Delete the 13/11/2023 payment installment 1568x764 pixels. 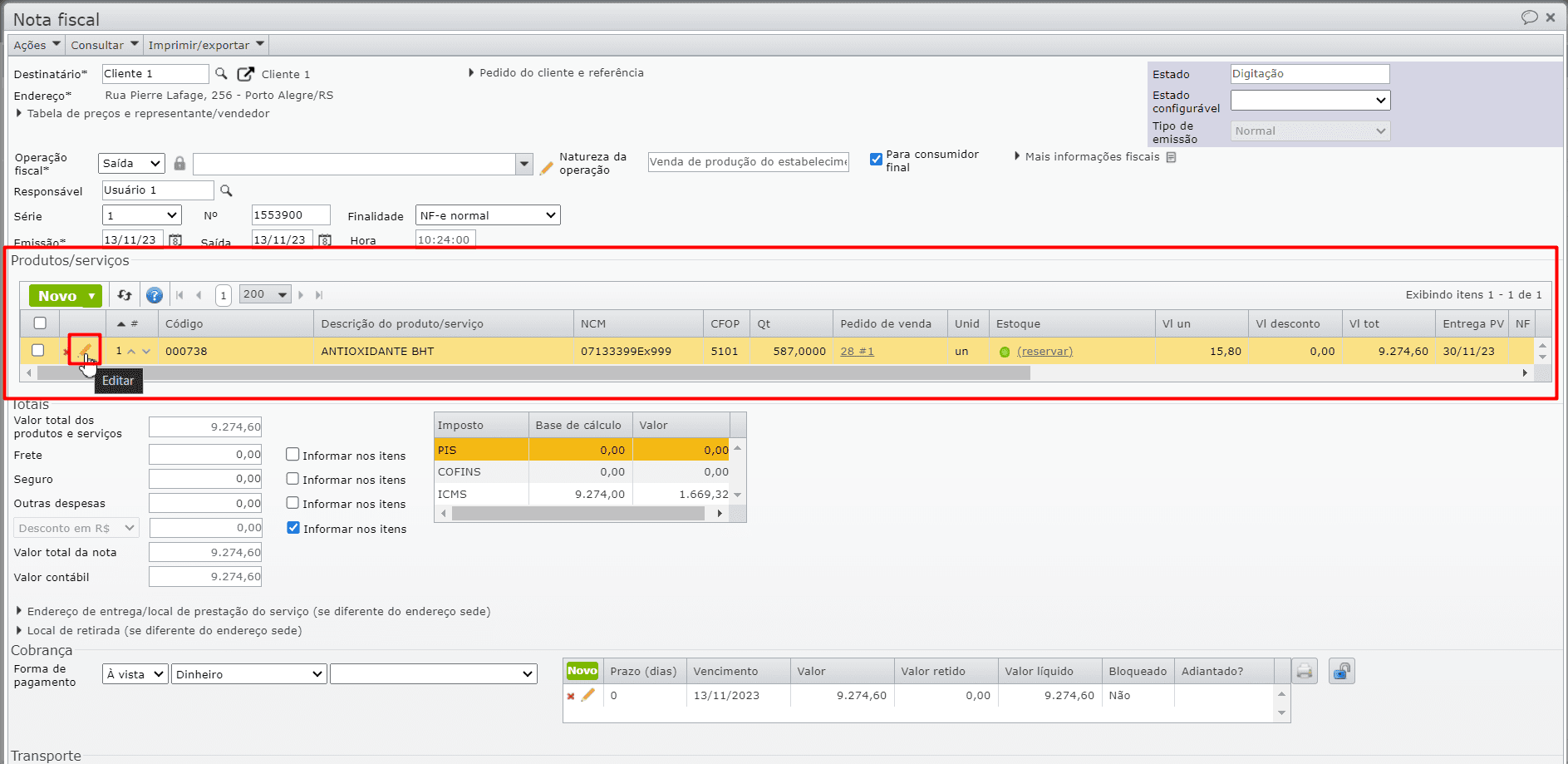(571, 697)
